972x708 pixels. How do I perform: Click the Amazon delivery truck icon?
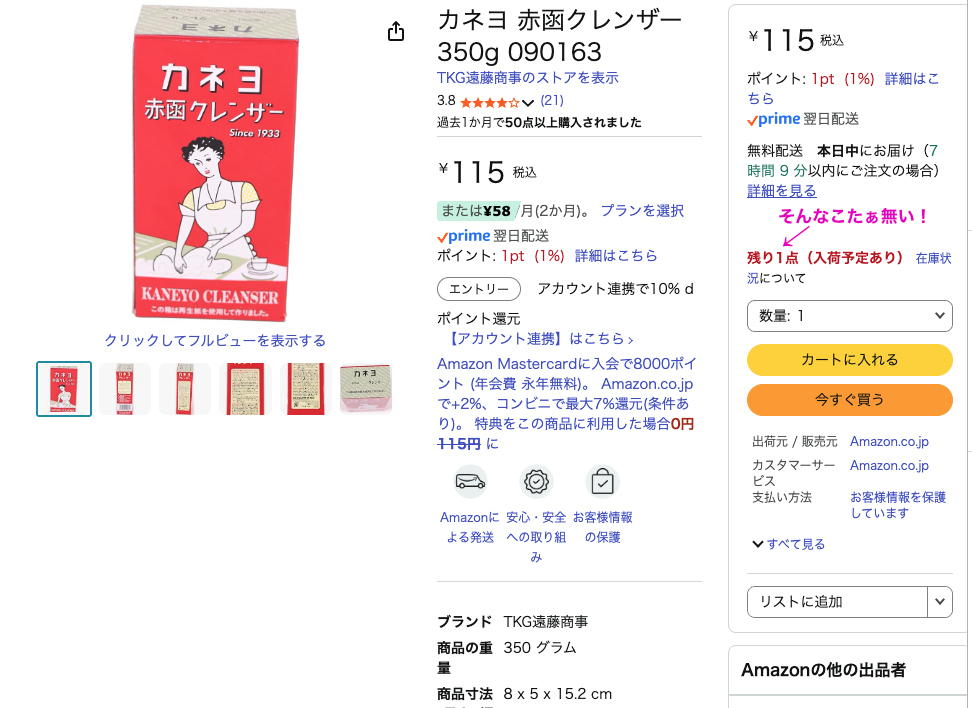click(471, 481)
